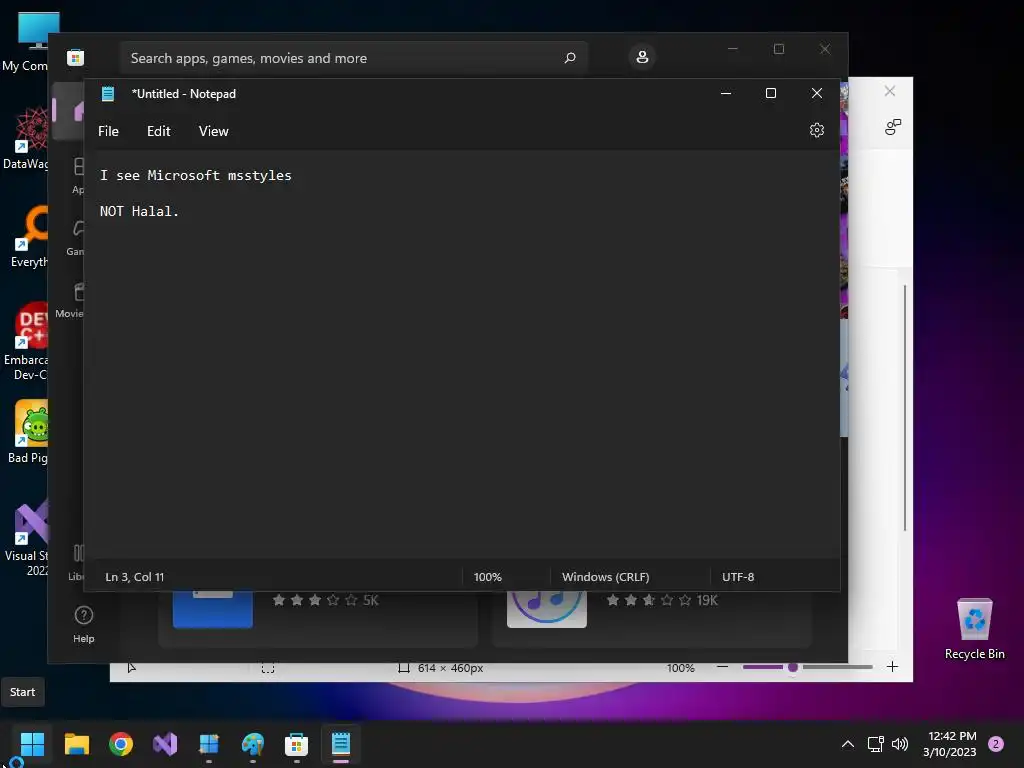The width and height of the screenshot is (1024, 768).
Task: Click the Paint vertical scrollbar
Action: (904, 408)
